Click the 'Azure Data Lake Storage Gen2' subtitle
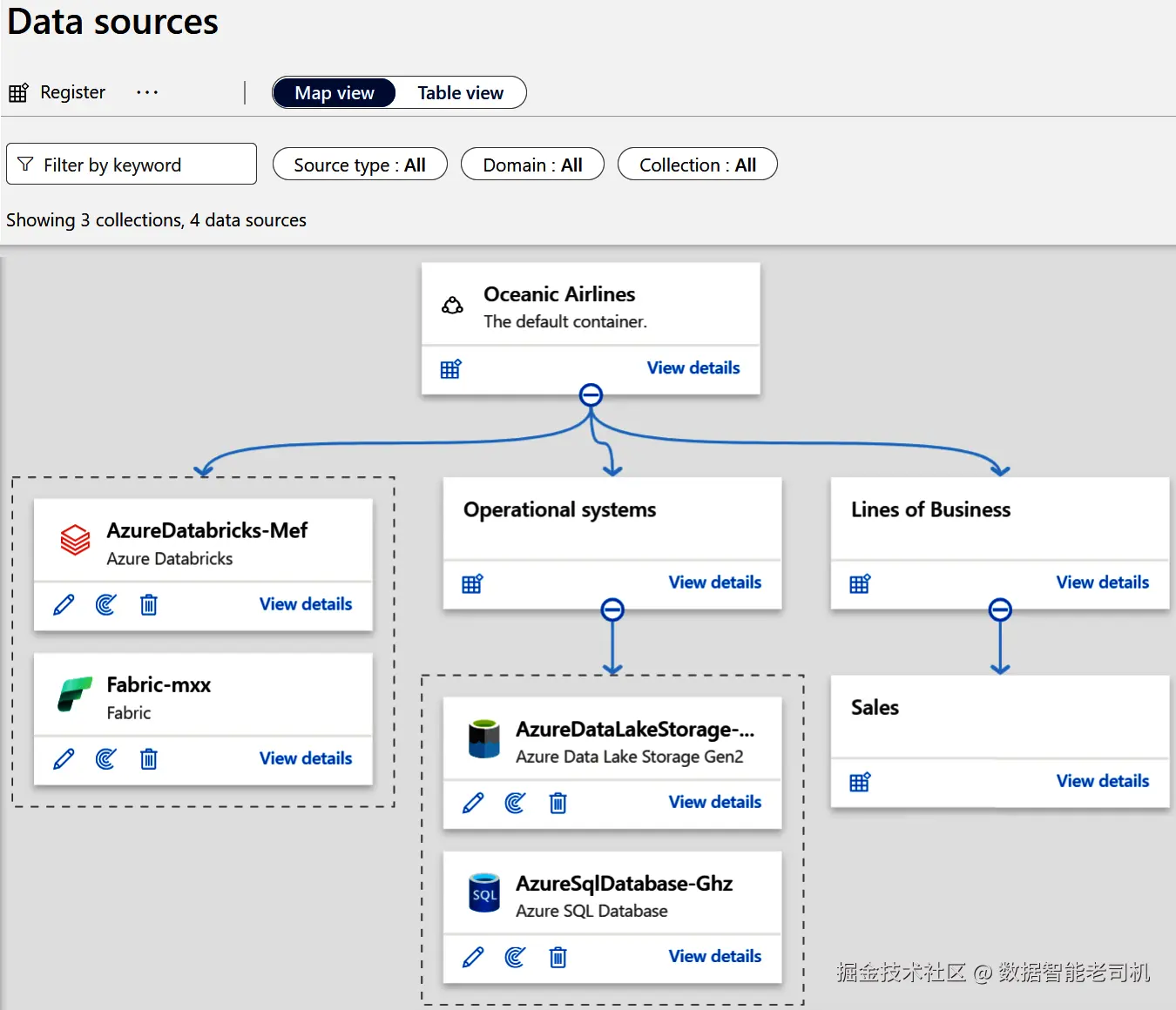 (630, 757)
